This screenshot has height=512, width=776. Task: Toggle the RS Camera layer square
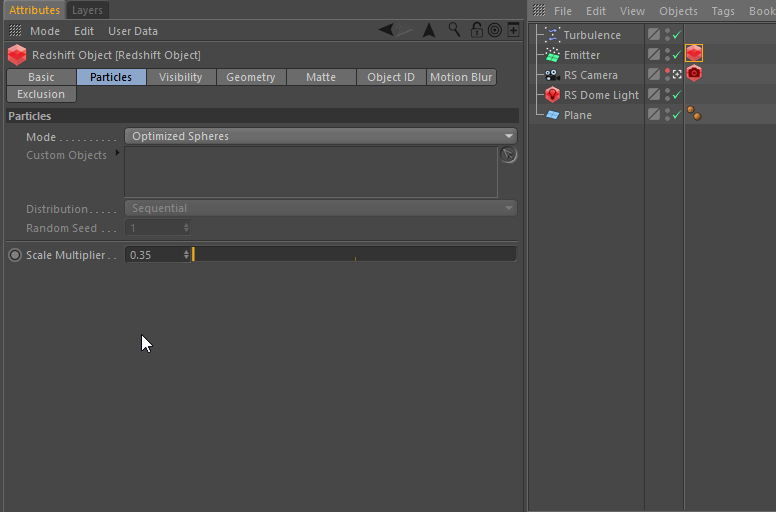654,74
